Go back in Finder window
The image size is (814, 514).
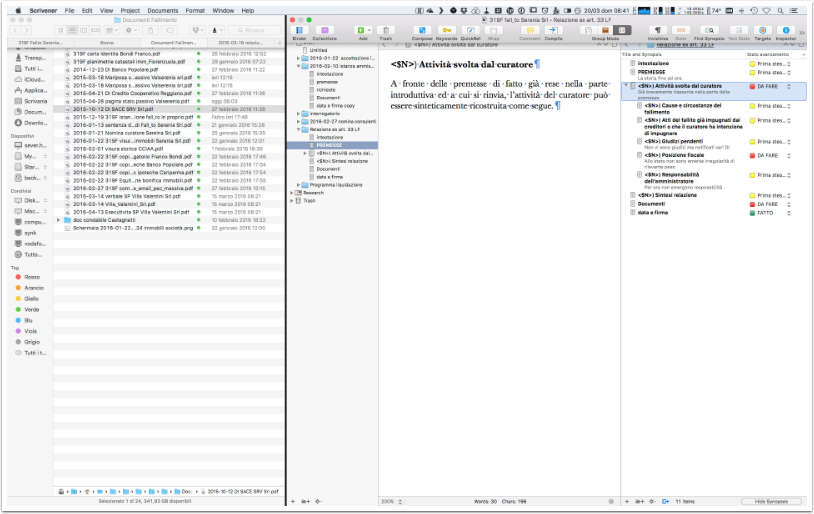[16, 31]
